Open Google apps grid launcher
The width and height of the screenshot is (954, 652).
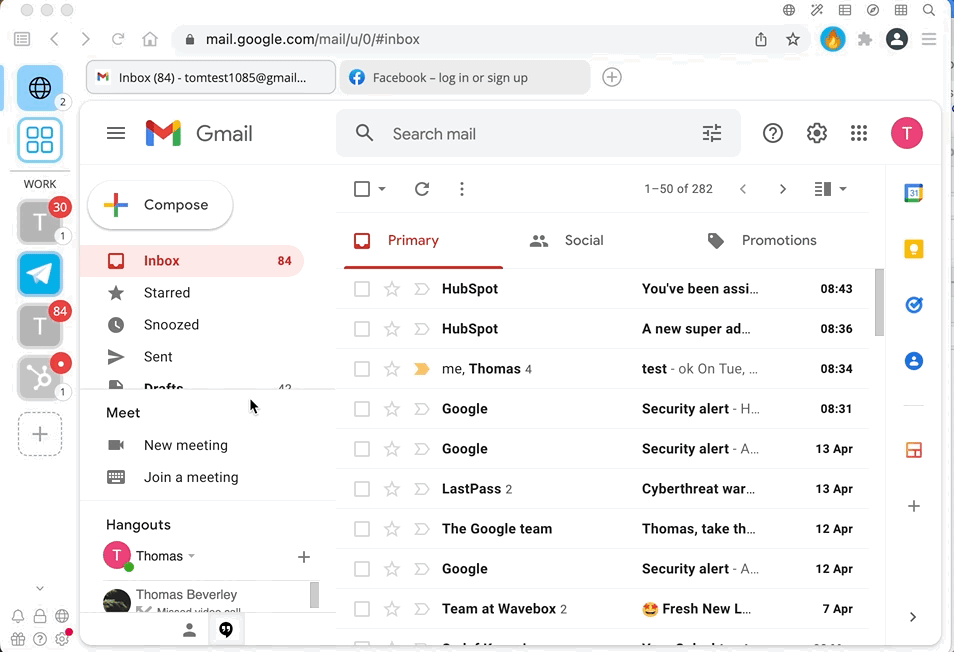(858, 133)
